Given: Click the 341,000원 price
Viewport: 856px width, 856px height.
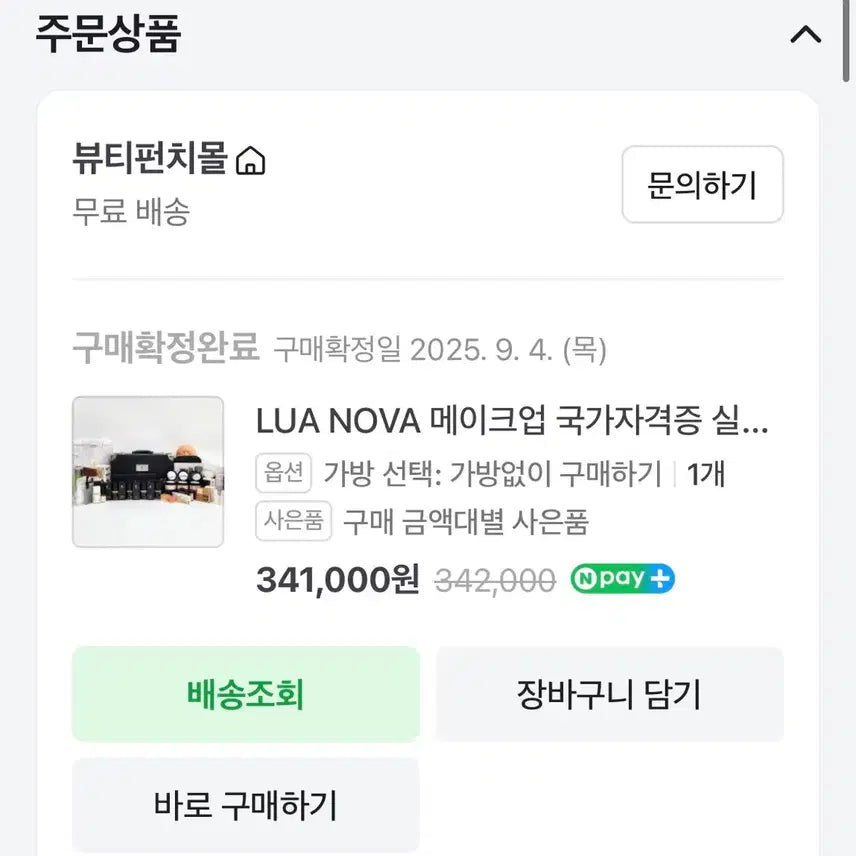Looking at the screenshot, I should (337, 580).
